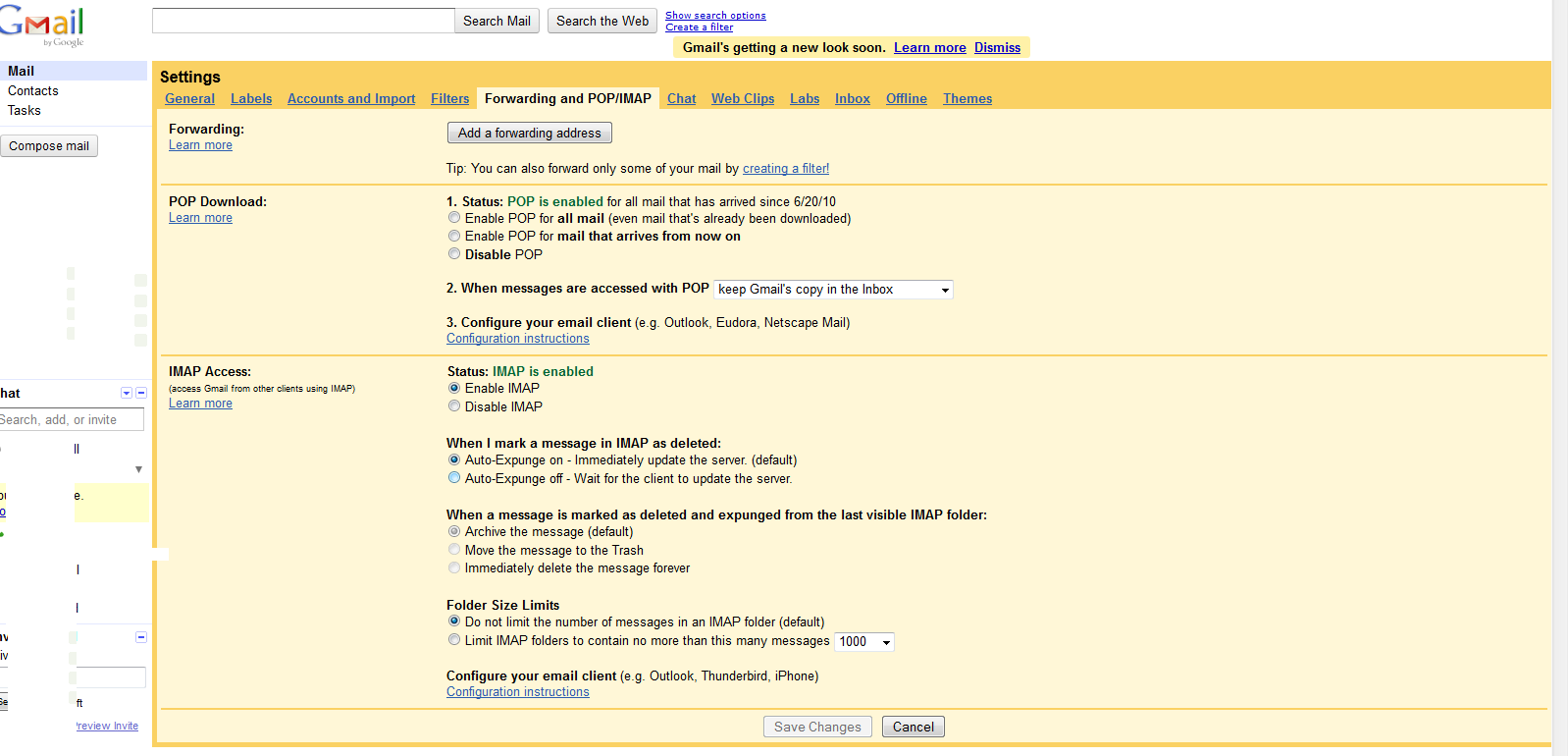Open the Offline settings tab

(x=907, y=98)
